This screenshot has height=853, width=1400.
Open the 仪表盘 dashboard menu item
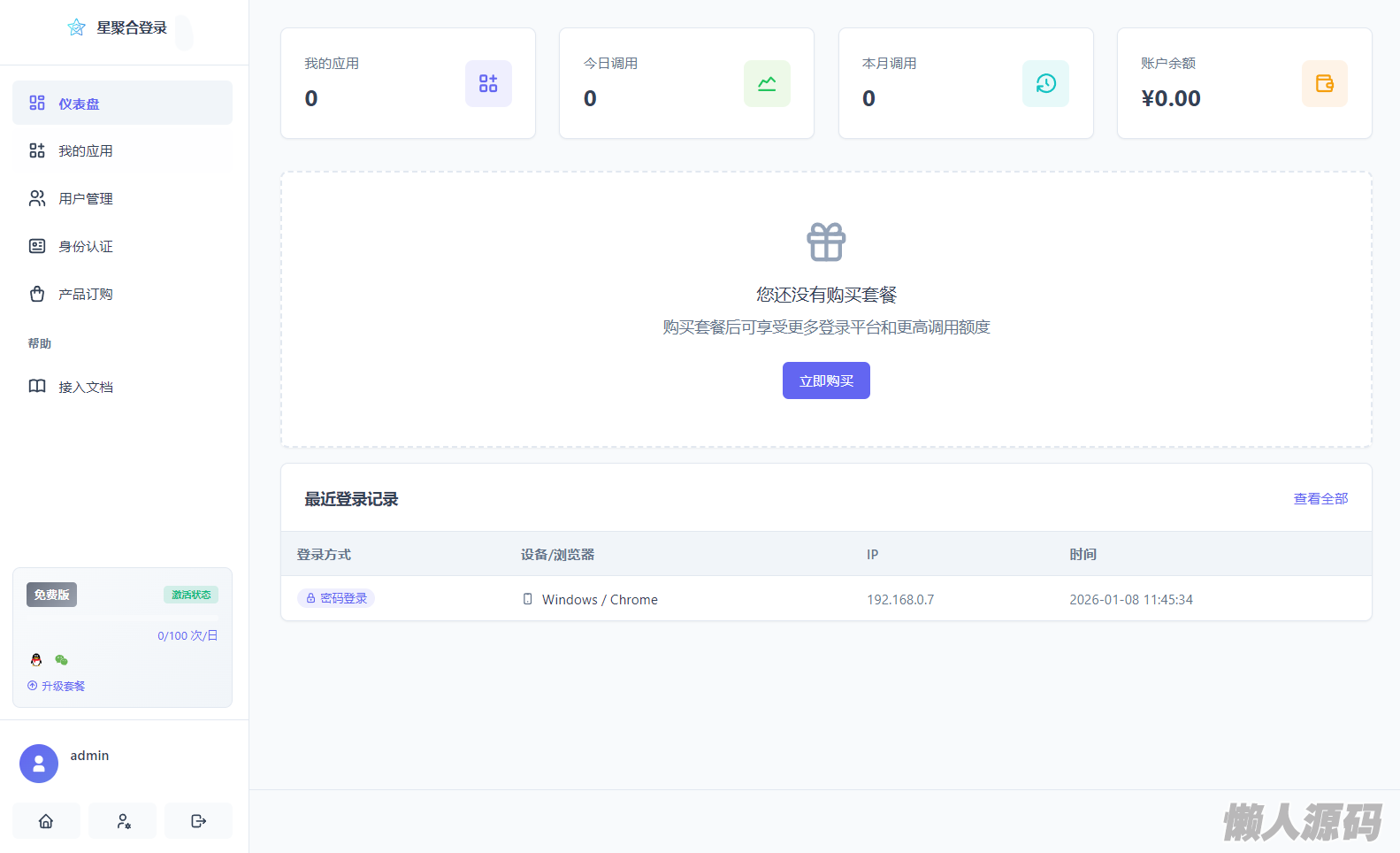point(122,104)
